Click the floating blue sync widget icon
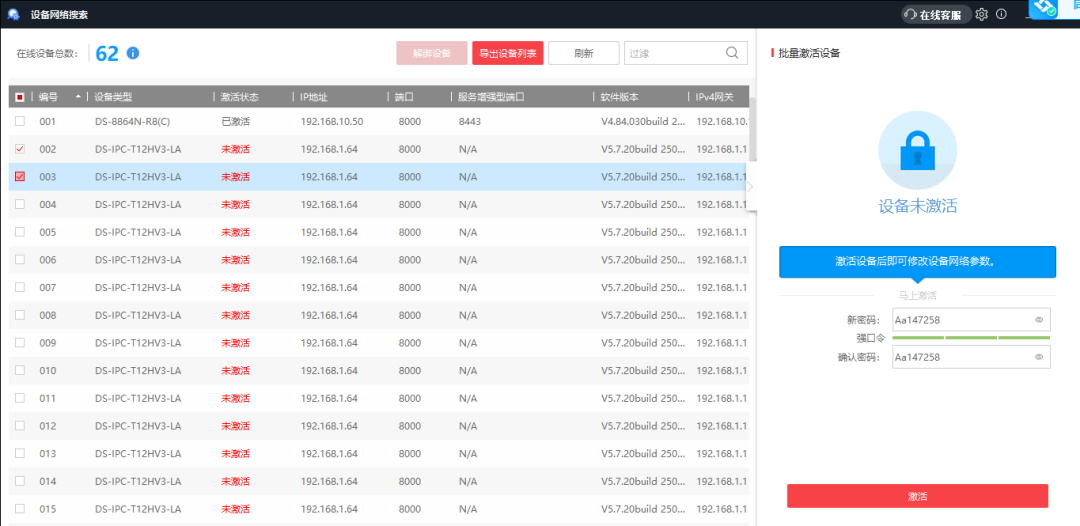This screenshot has width=1080, height=526. point(1045,9)
